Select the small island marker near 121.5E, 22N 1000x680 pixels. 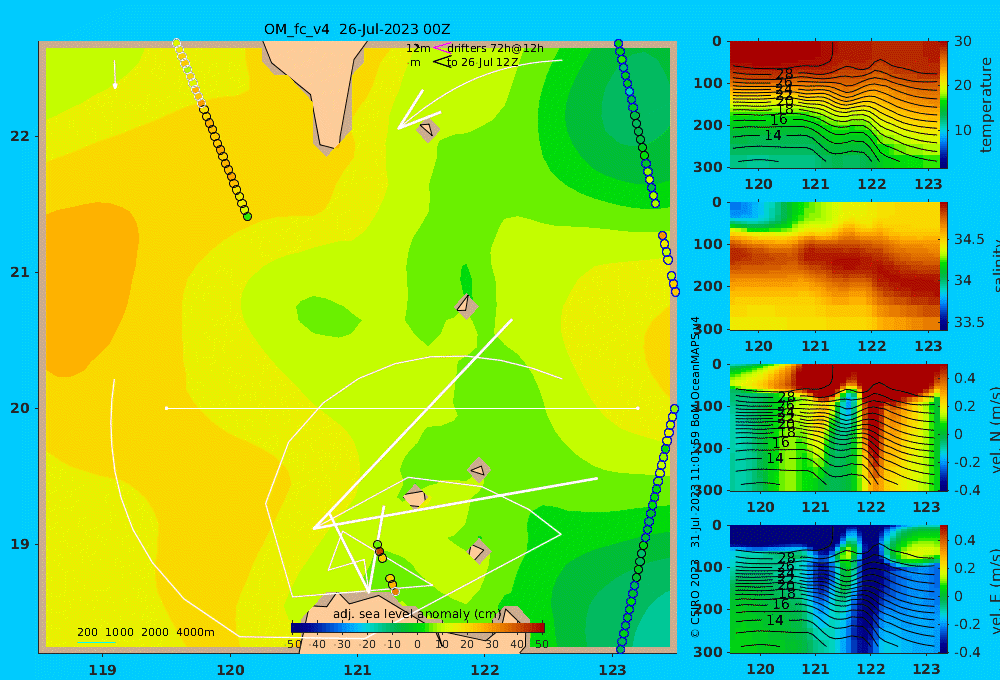(x=428, y=130)
